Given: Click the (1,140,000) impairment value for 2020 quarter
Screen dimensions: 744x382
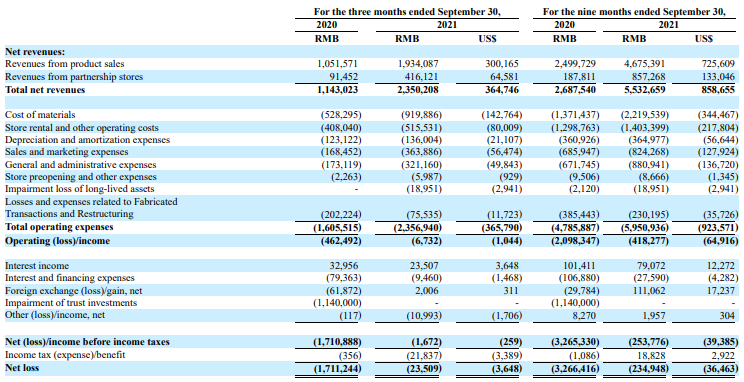Looking at the screenshot, I should 337,303.
